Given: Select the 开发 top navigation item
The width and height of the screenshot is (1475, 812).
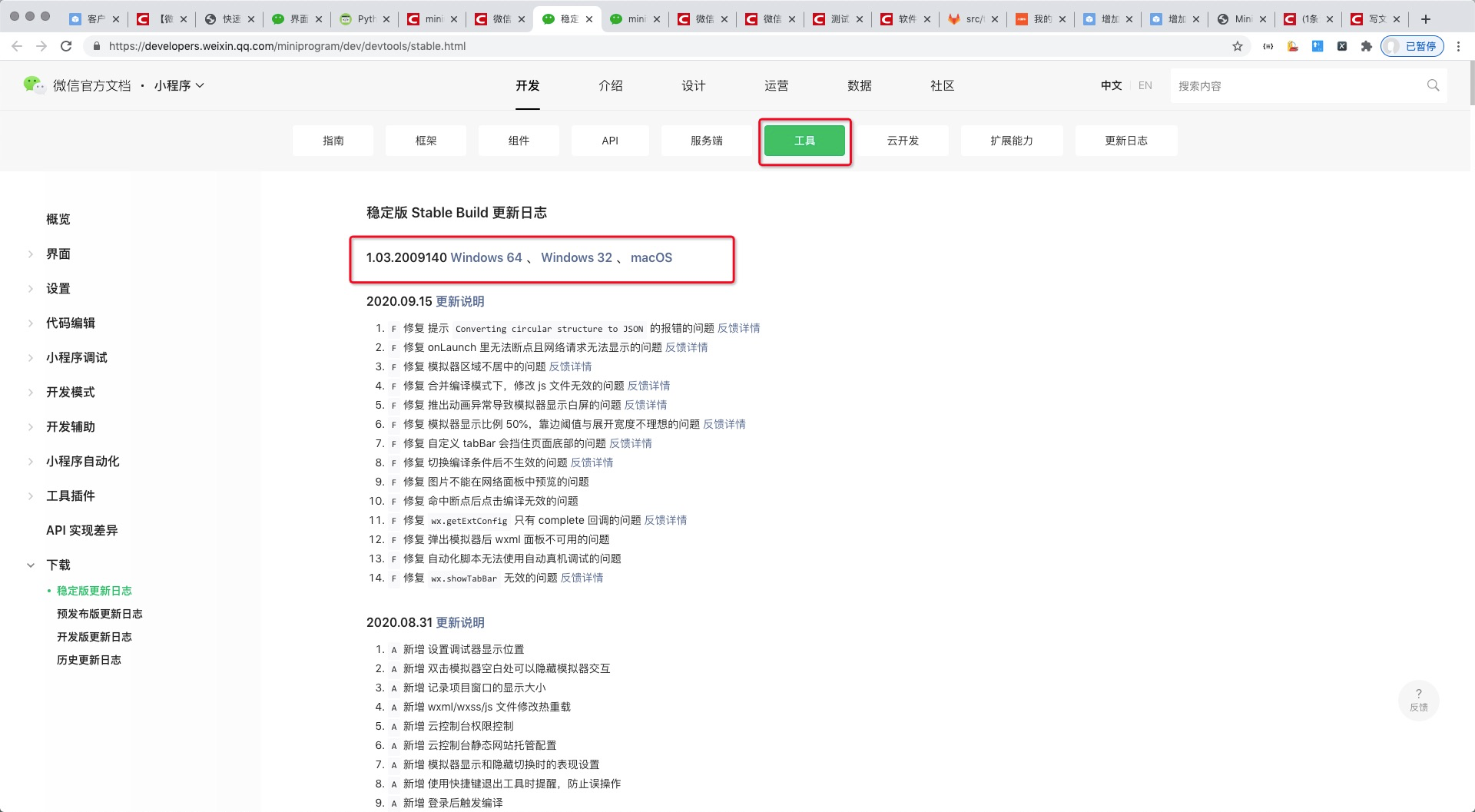Looking at the screenshot, I should pyautogui.click(x=528, y=85).
